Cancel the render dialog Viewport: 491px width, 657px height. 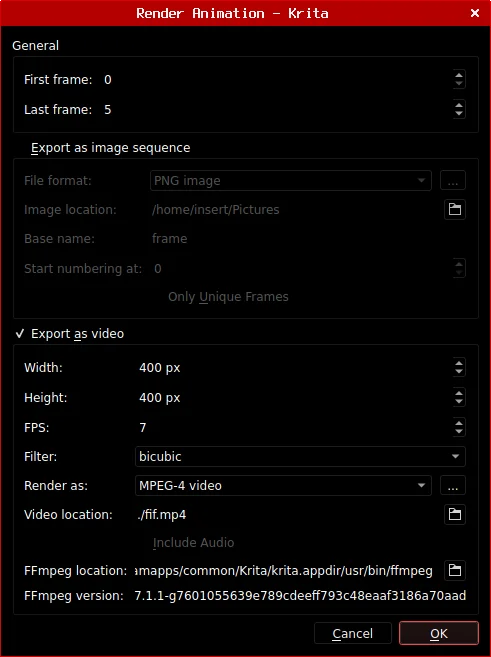pos(353,633)
